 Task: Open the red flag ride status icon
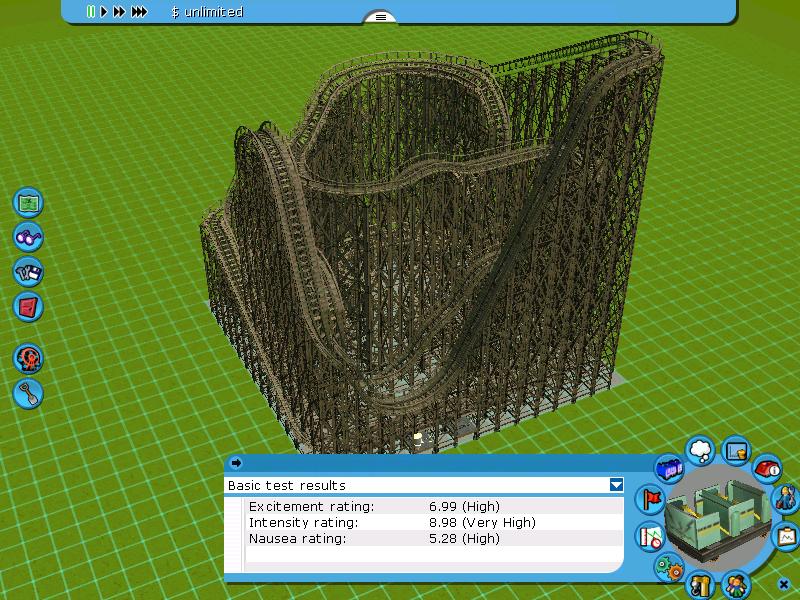(650, 499)
